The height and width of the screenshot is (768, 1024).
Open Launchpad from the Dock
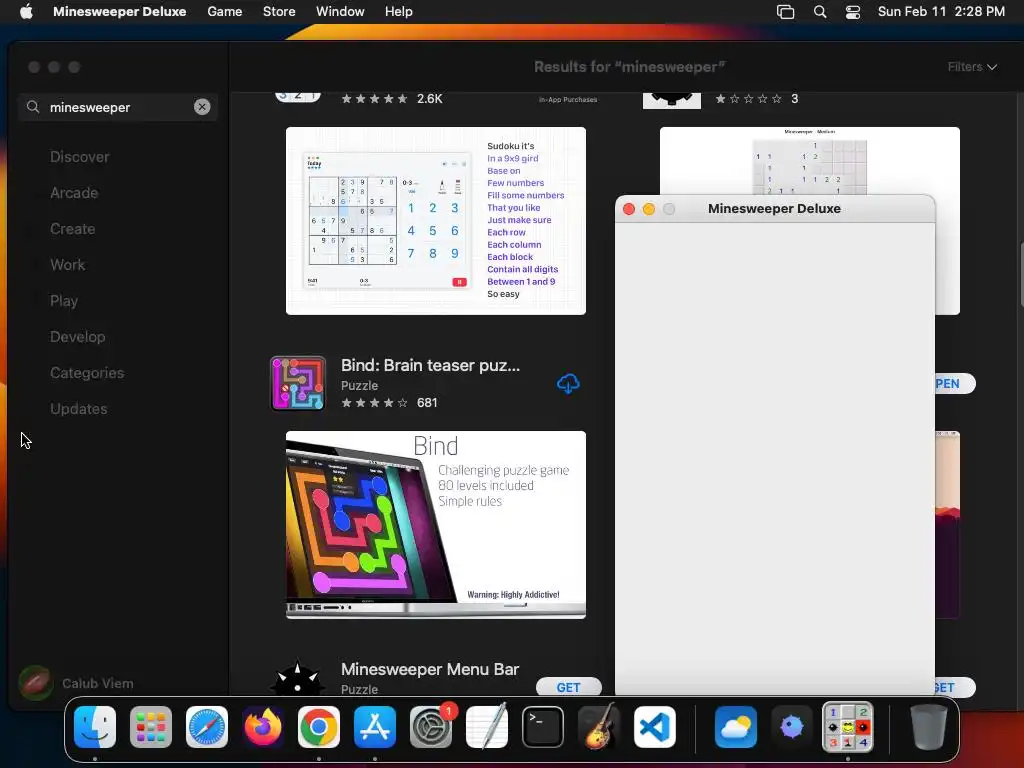click(151, 727)
